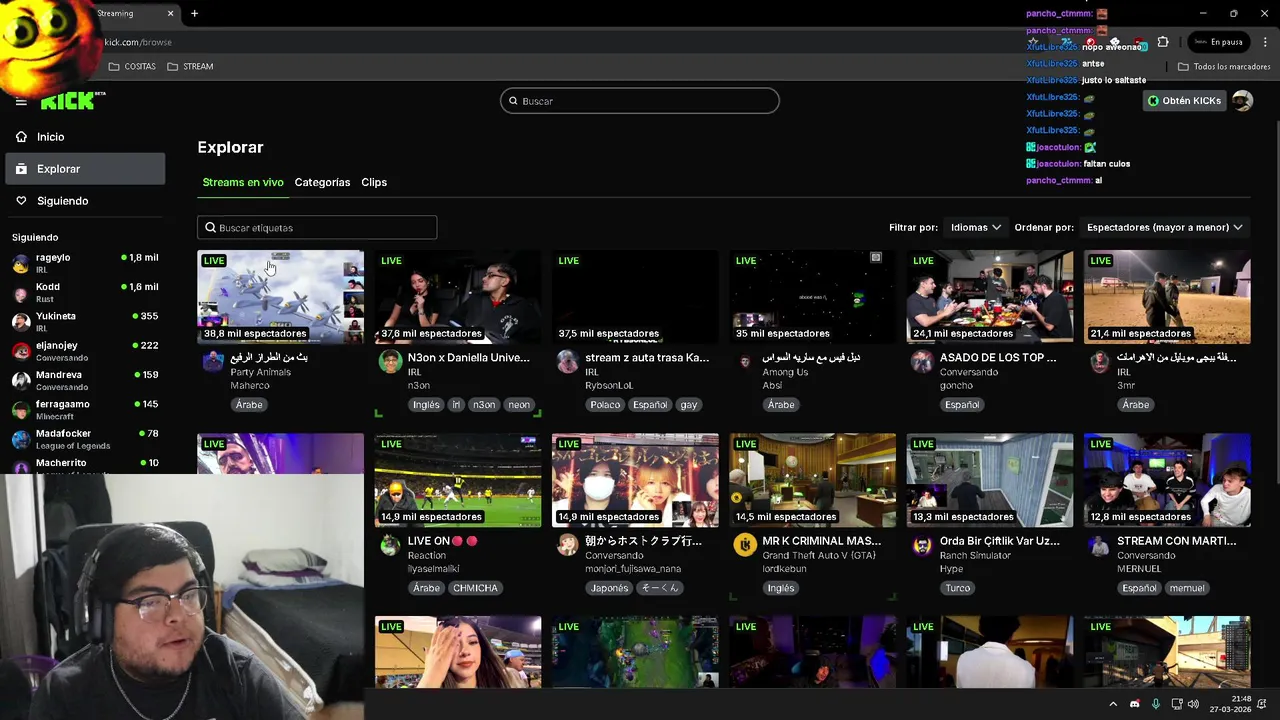
Task: Open n3on streamer avatar
Action: tap(390, 362)
